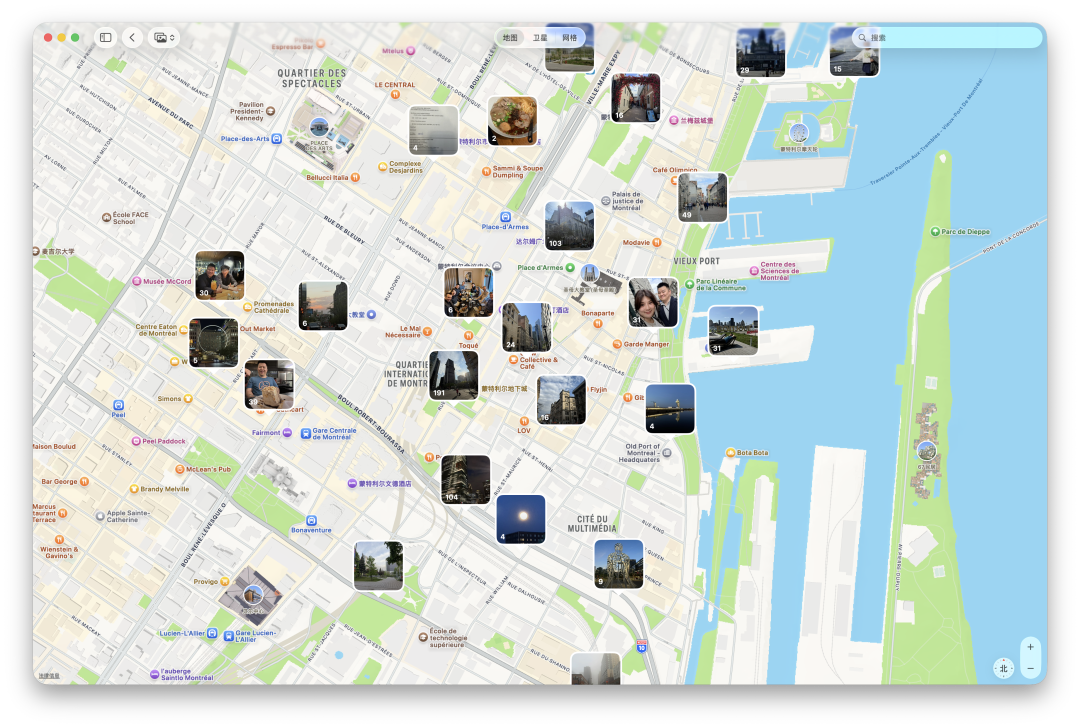Click the Bellucci Italia restaurant pin
Screen dimensions: 1080x728
tap(355, 177)
